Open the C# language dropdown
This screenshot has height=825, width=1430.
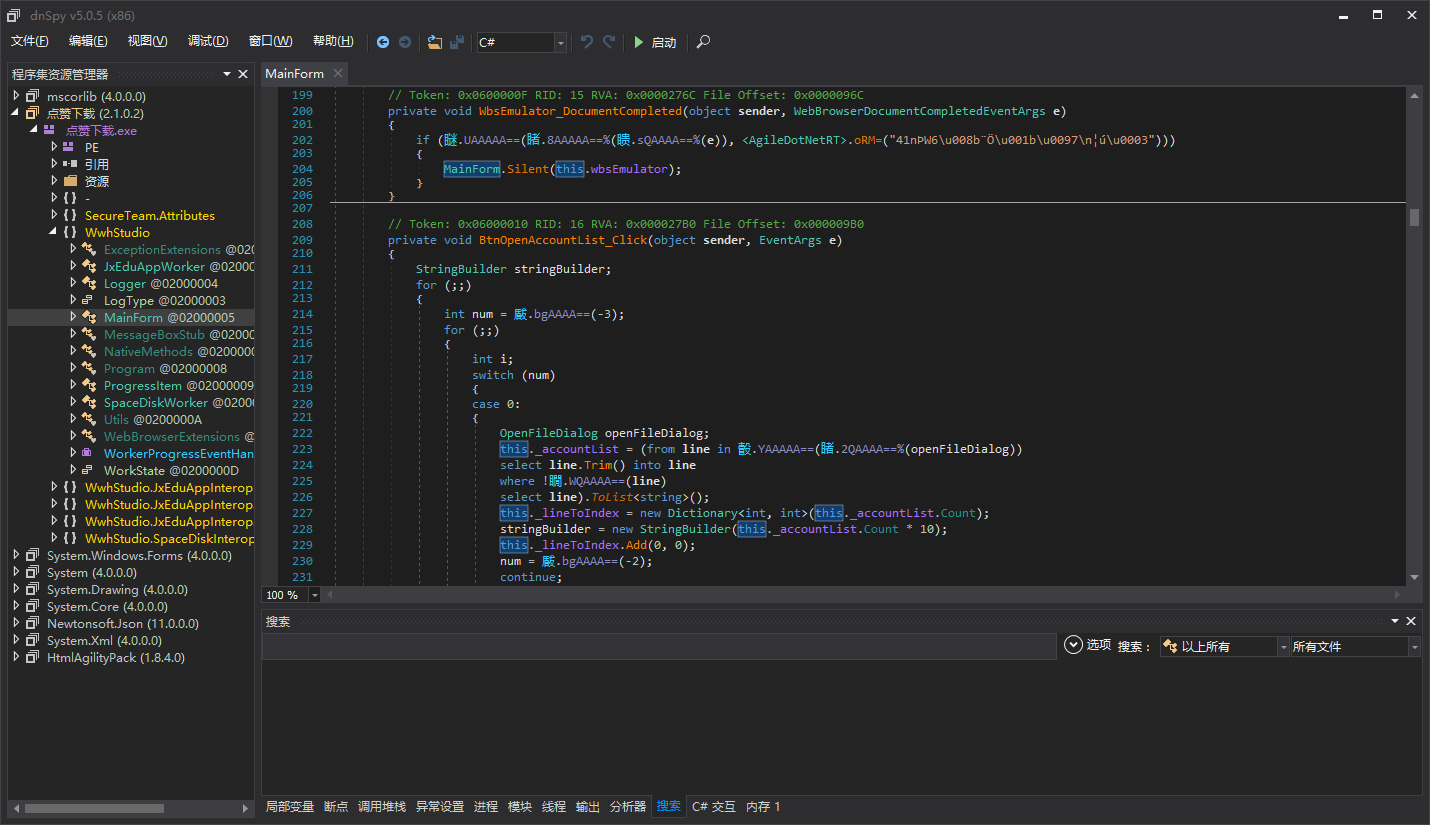click(x=559, y=43)
